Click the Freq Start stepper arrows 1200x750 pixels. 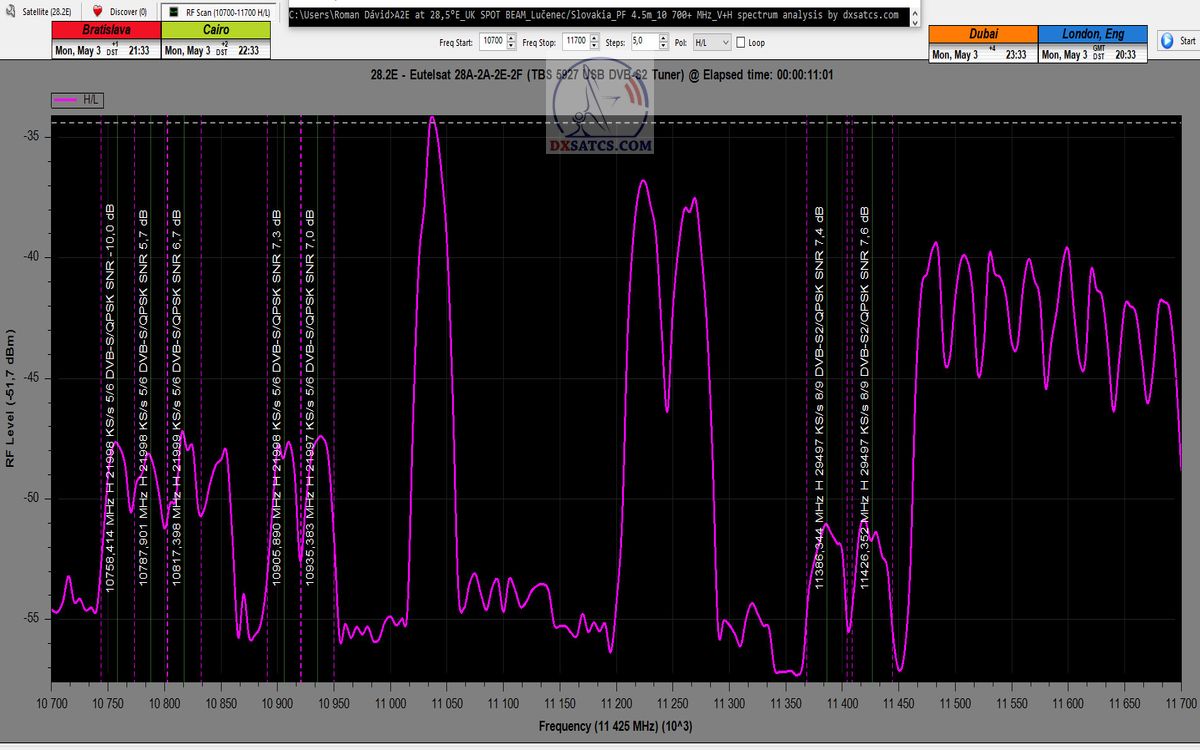[x=511, y=42]
